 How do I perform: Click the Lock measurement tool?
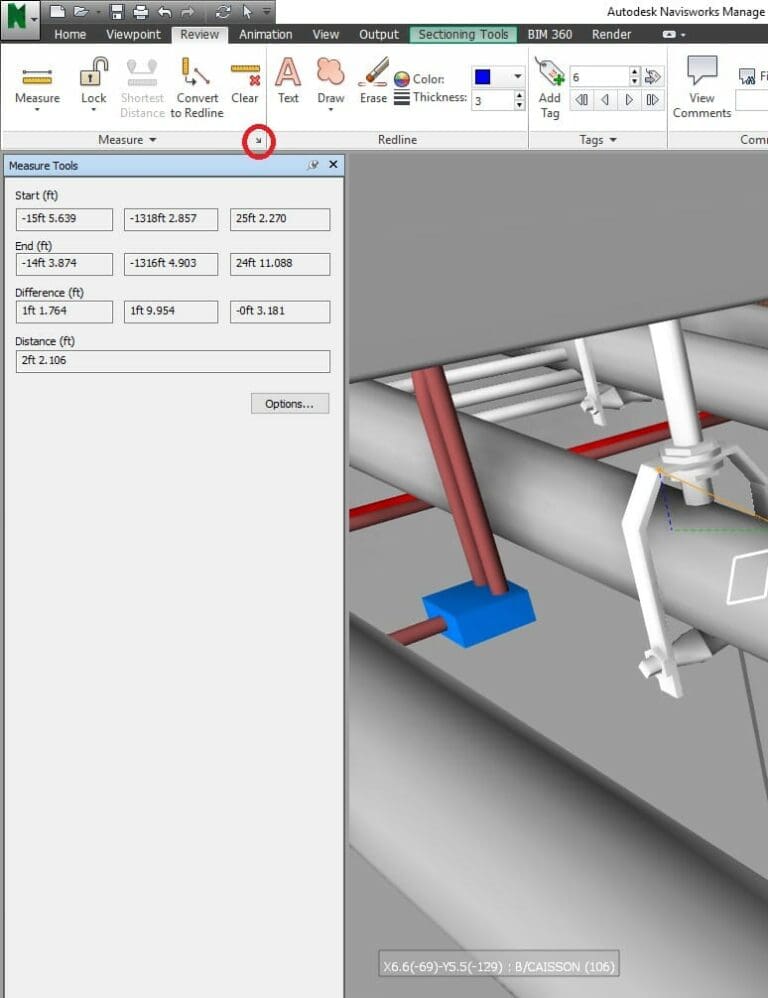(94, 80)
